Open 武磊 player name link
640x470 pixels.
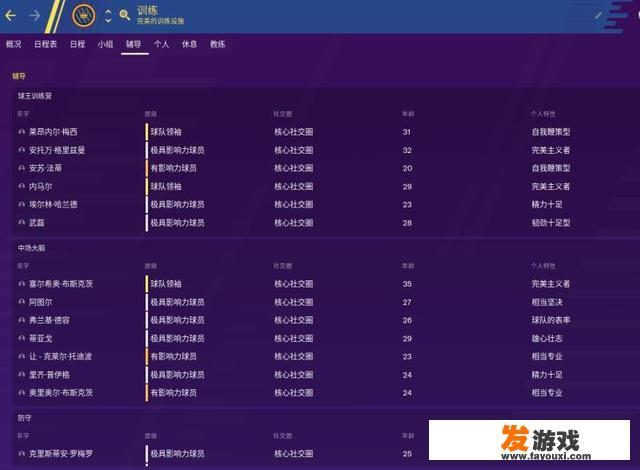pyautogui.click(x=36, y=223)
